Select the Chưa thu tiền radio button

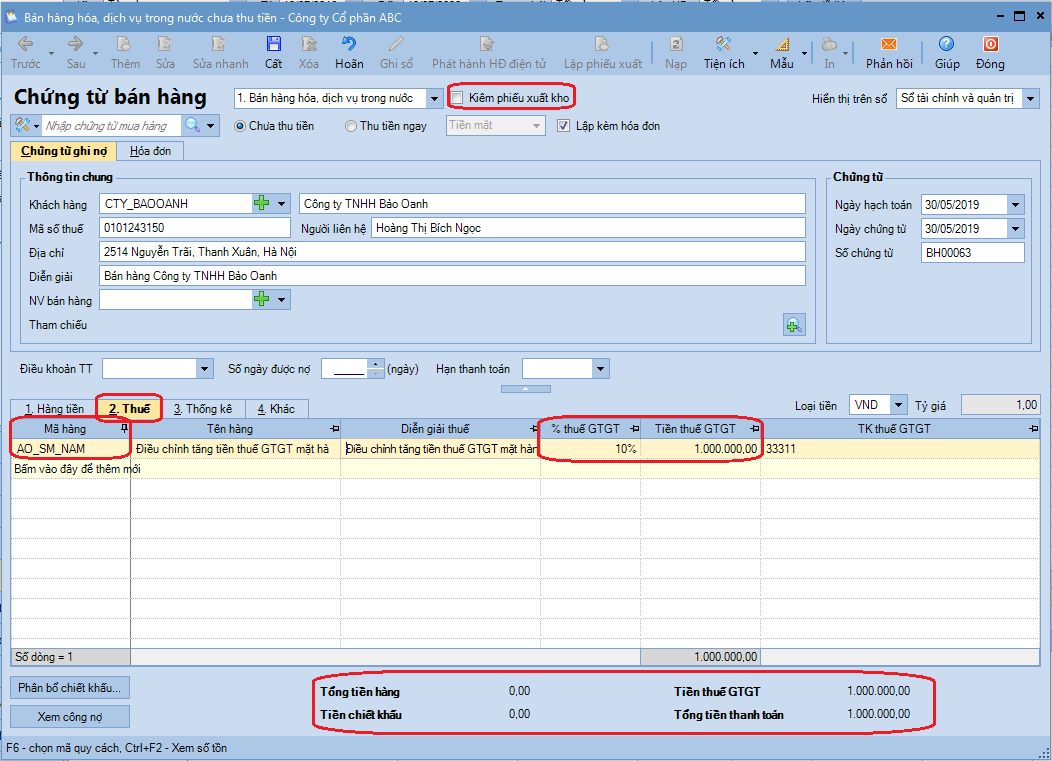pos(240,126)
